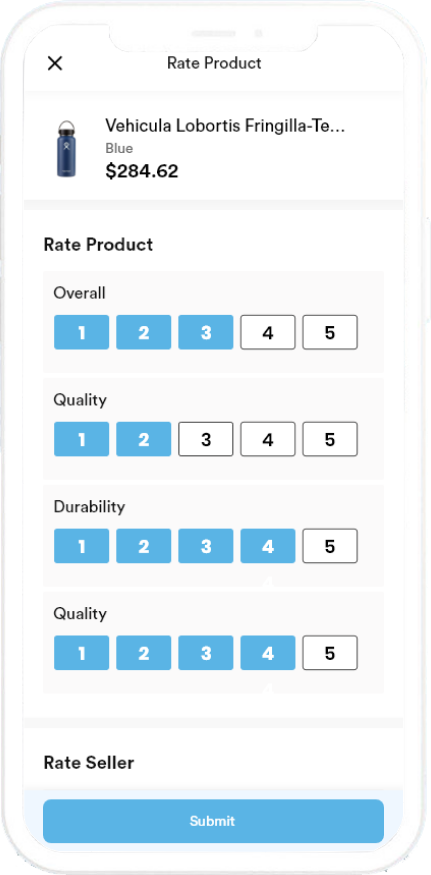
Task: Close the Rate Product screen with X
Action: [x=55, y=63]
